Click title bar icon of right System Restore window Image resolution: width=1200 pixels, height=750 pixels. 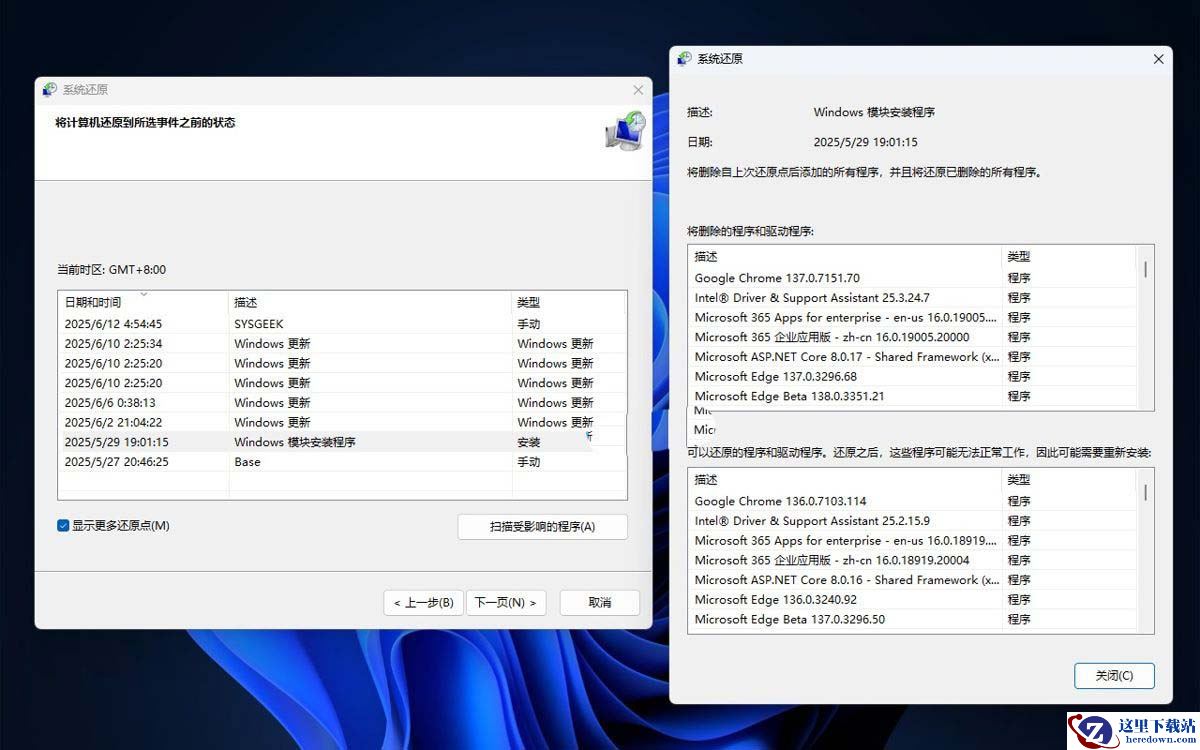pos(685,59)
